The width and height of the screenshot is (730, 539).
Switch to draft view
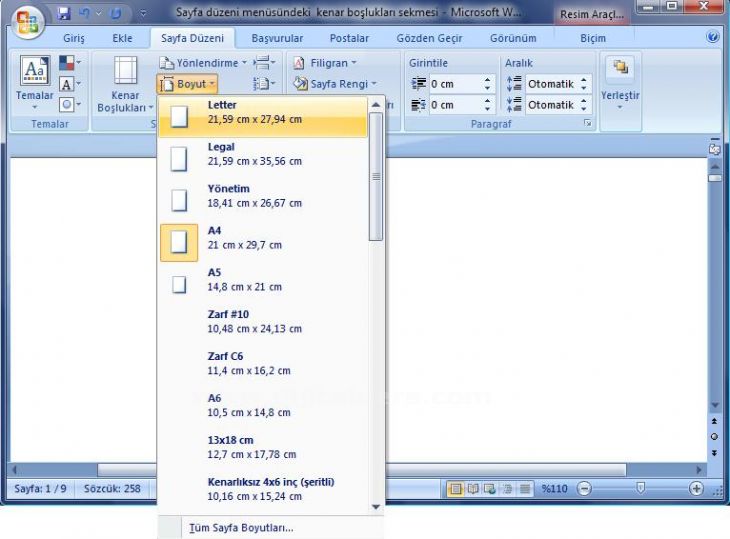click(x=525, y=489)
